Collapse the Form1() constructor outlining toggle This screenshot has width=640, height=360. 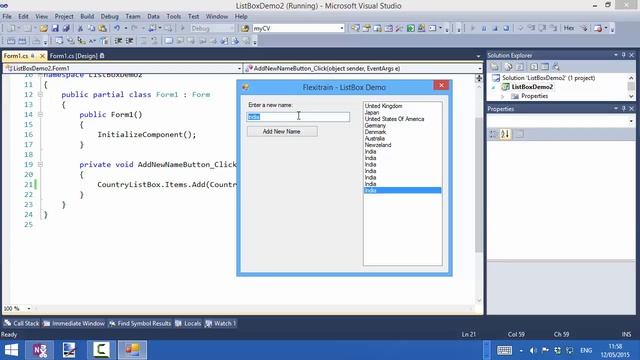(x=40, y=114)
